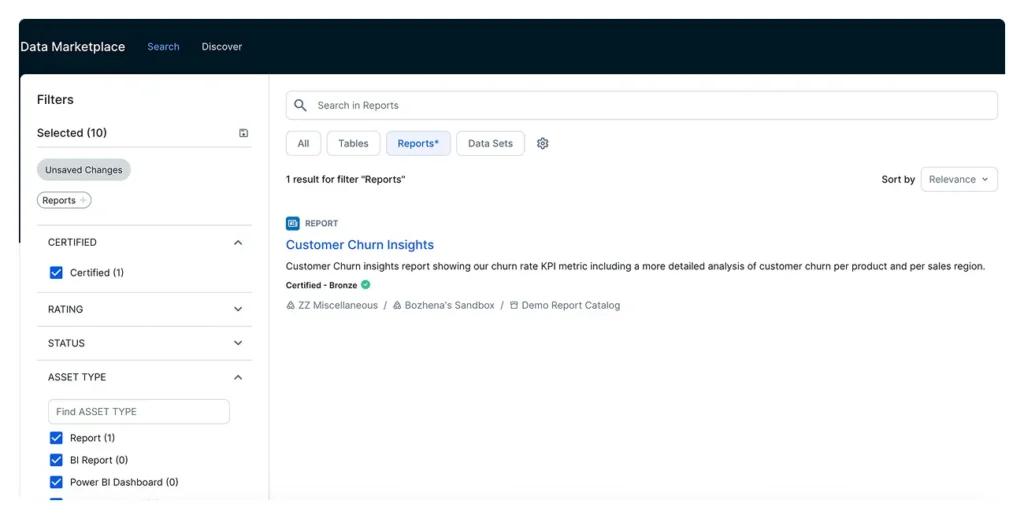Collapse the ASSET TYPE filter section
The height and width of the screenshot is (519, 1024).
(x=238, y=377)
